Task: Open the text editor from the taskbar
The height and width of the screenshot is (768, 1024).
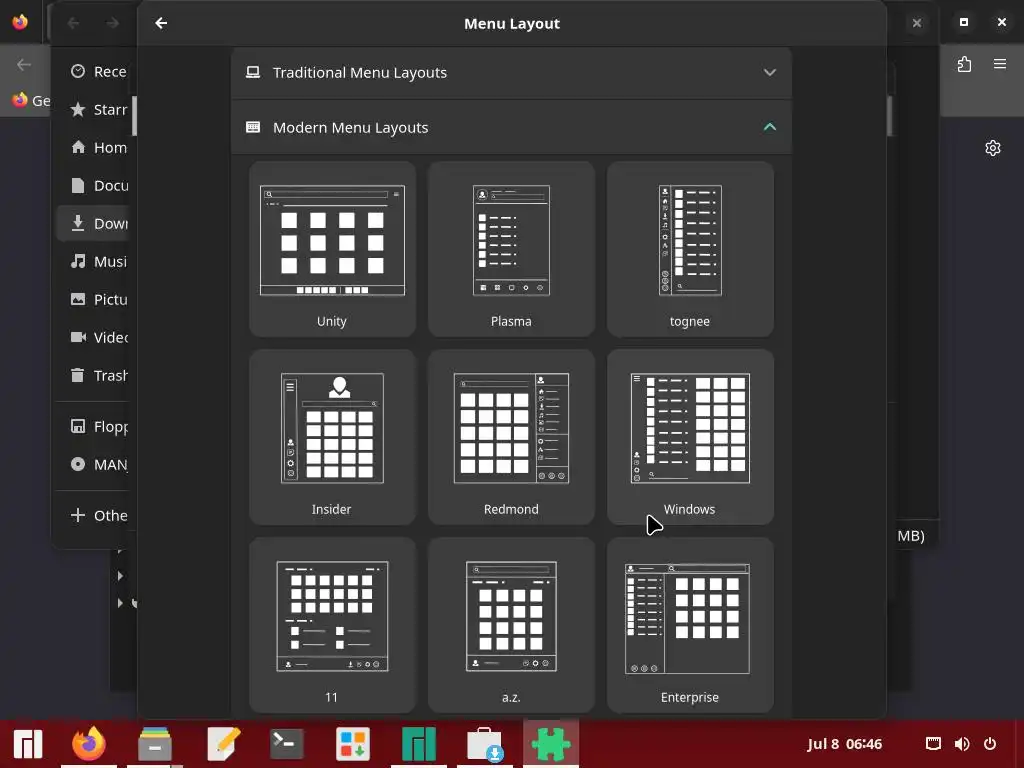Action: [x=221, y=744]
